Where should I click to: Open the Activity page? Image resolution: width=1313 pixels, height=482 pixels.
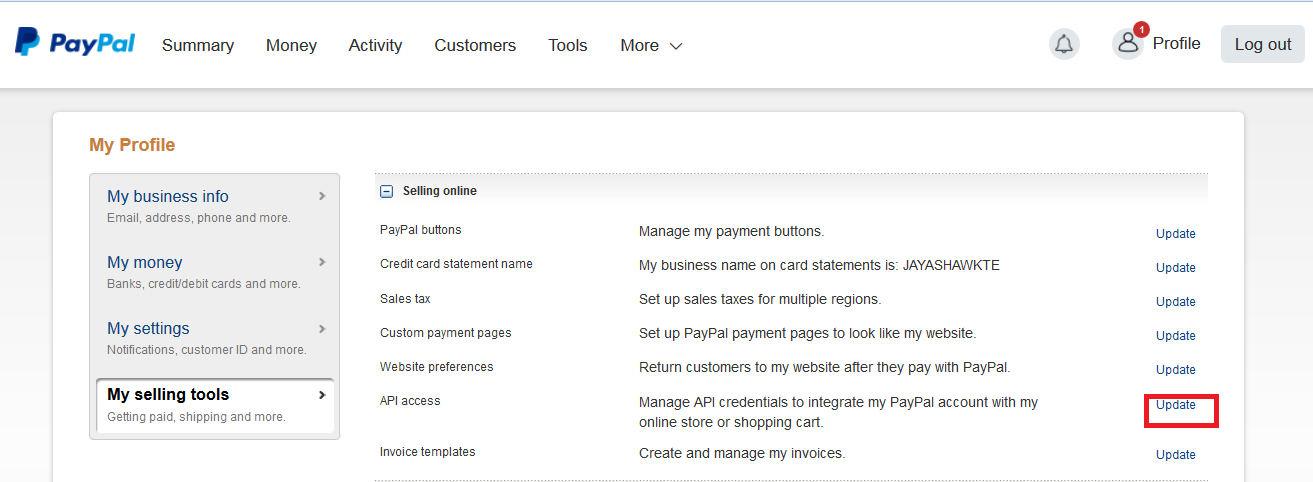(375, 45)
